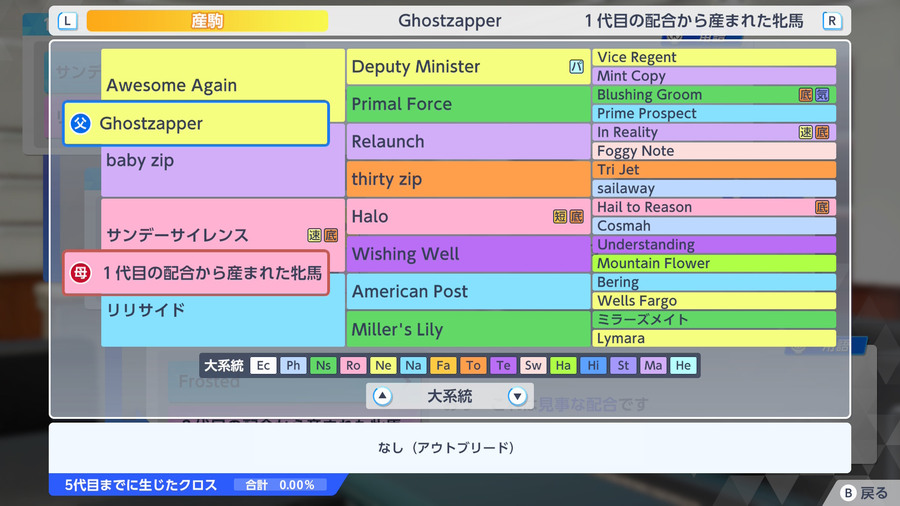Click the Hi lineage swatch
This screenshot has width=900, height=506.
coord(593,365)
